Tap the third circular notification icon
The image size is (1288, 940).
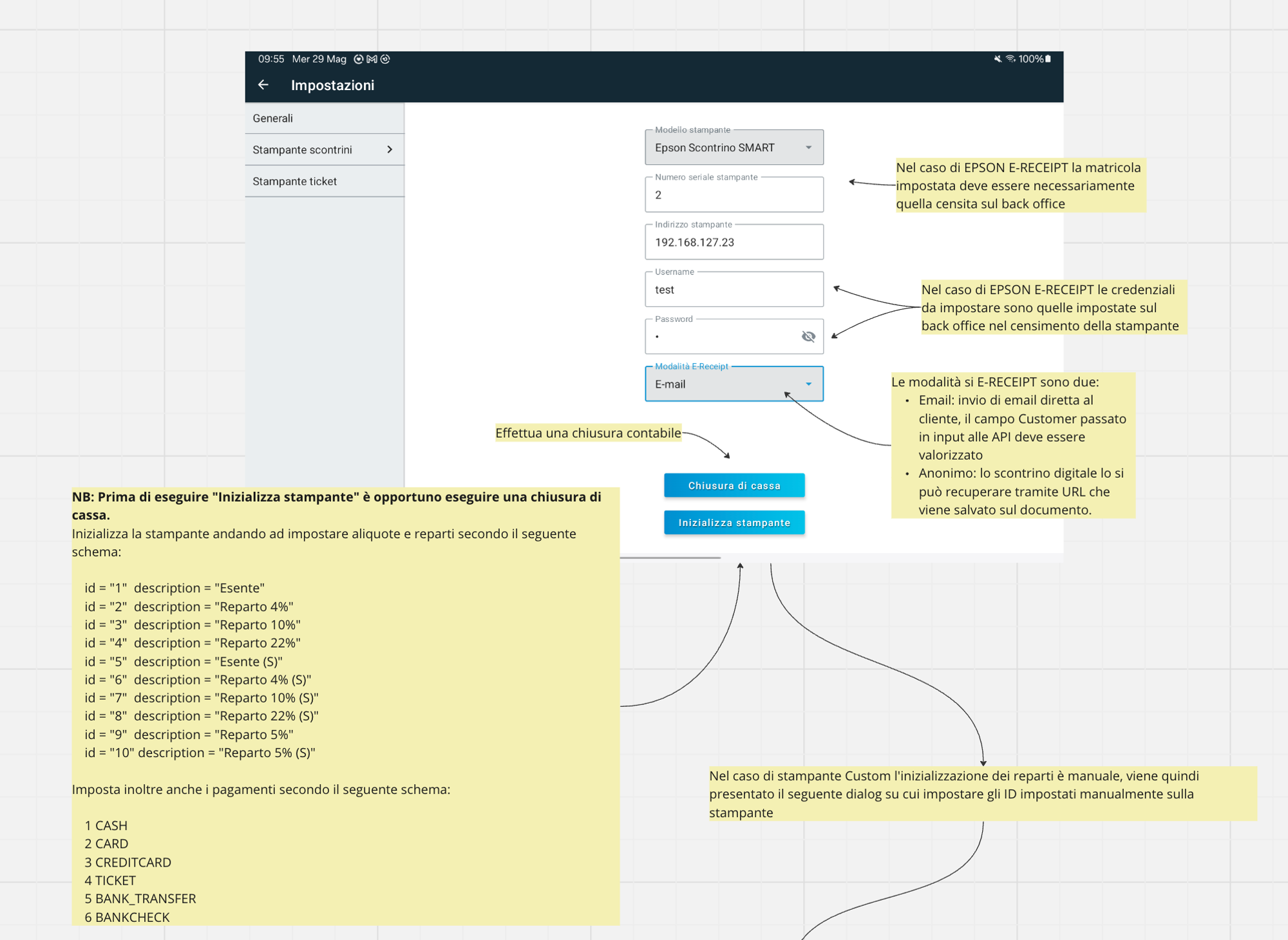[x=385, y=59]
